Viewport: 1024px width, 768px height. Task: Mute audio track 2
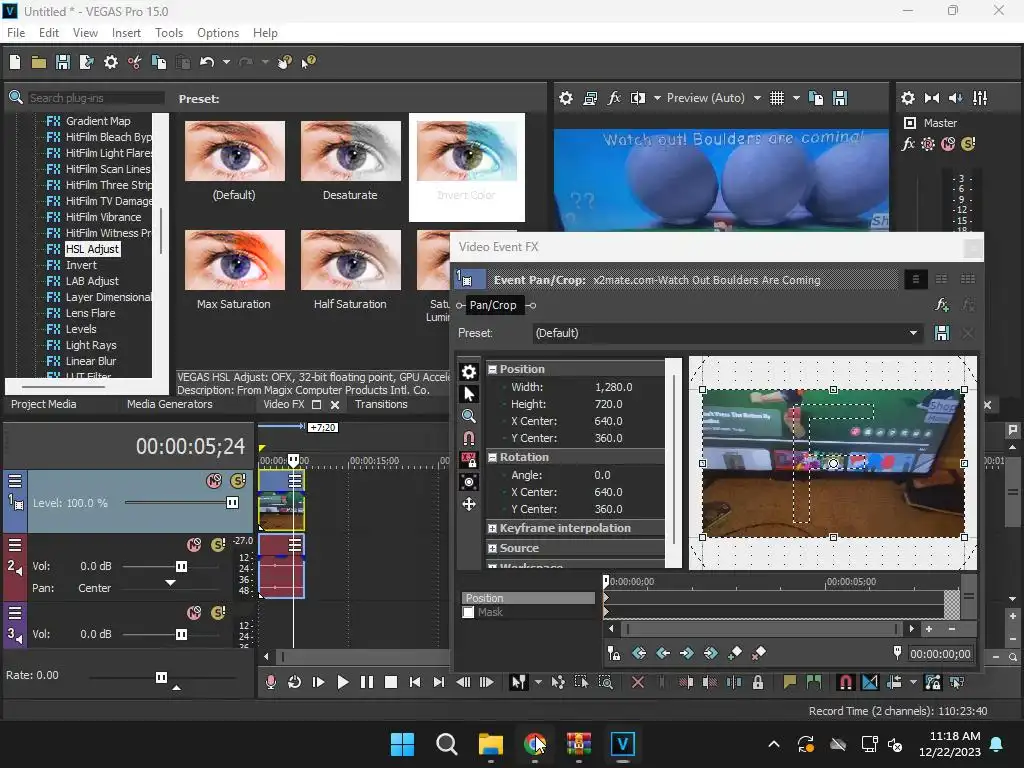194,545
